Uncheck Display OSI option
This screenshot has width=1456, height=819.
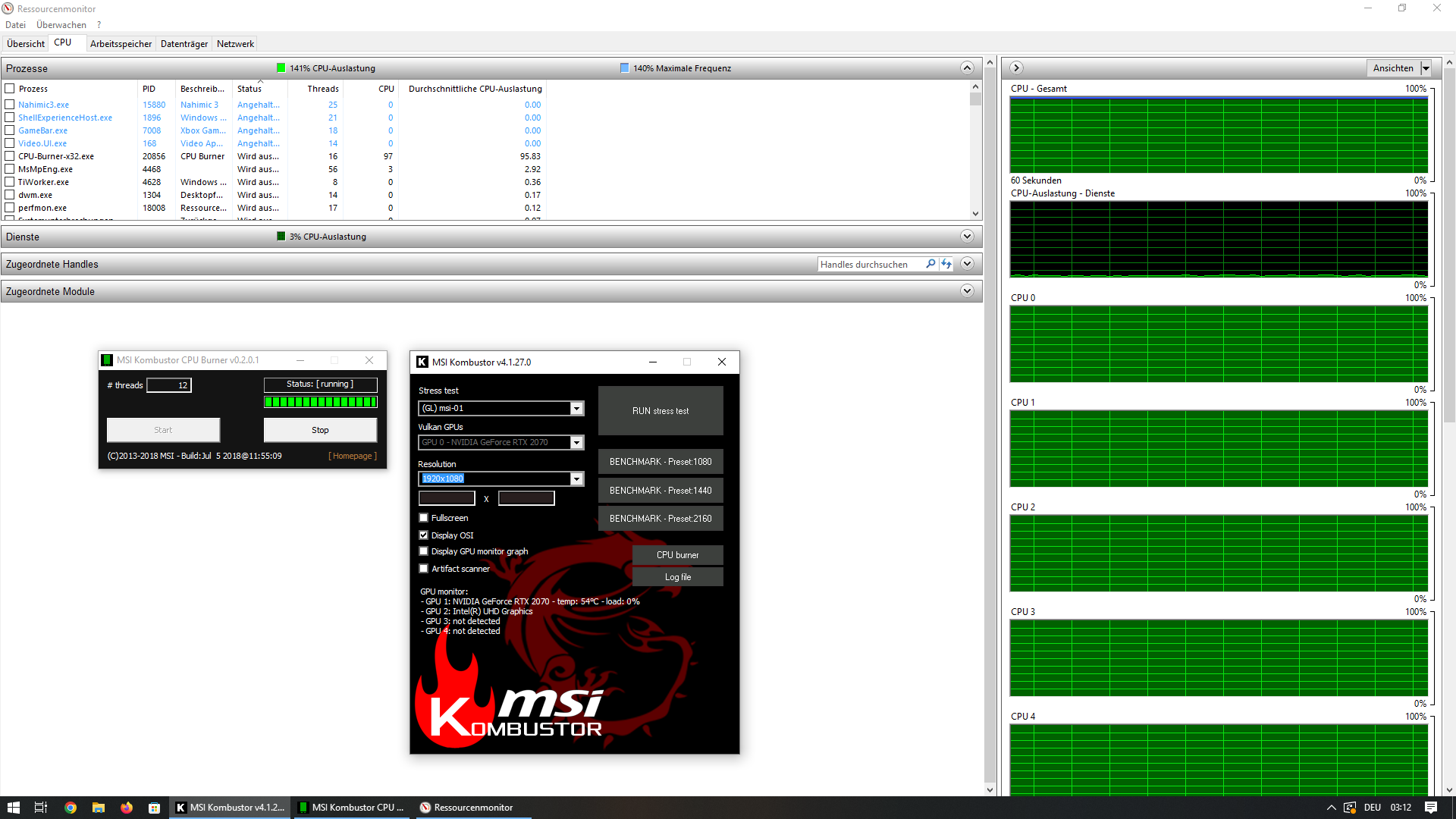[424, 535]
